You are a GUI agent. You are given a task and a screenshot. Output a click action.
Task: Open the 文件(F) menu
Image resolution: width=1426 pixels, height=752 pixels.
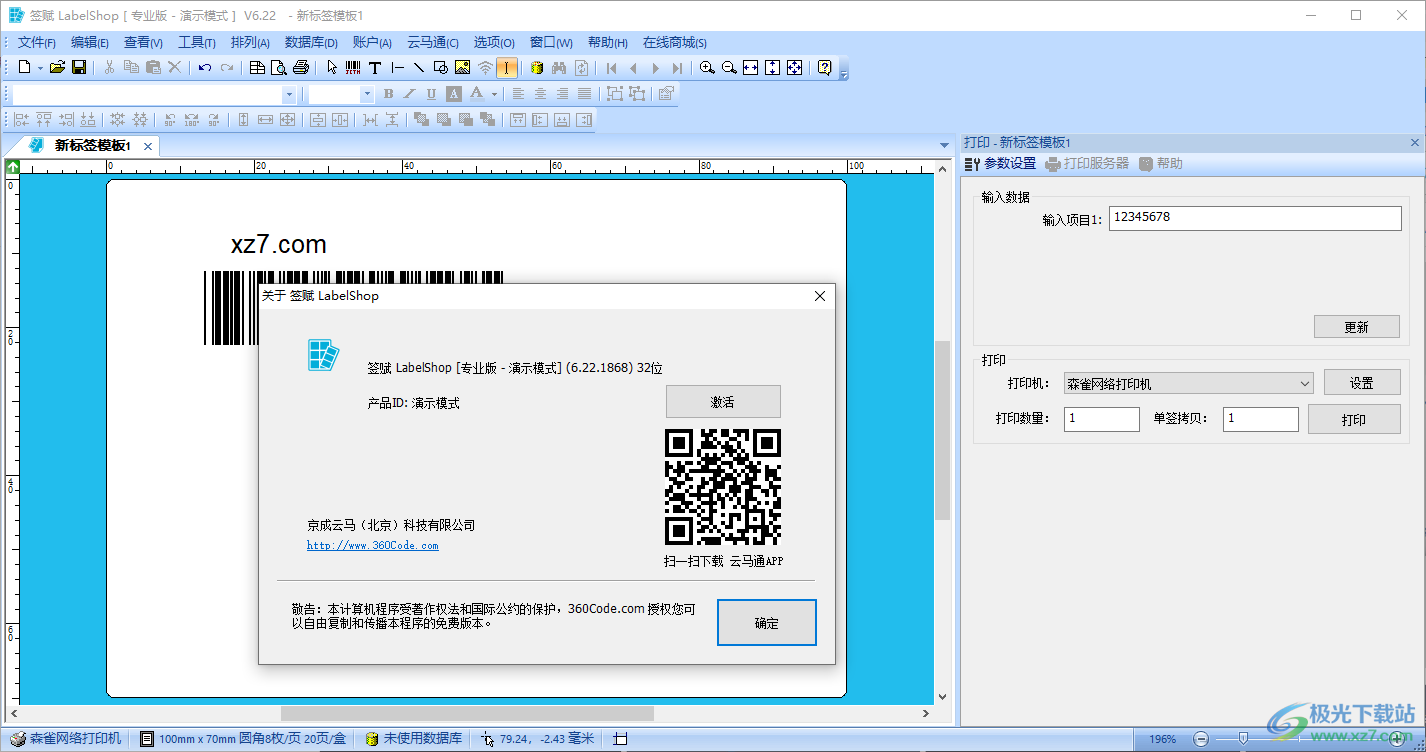coord(37,42)
